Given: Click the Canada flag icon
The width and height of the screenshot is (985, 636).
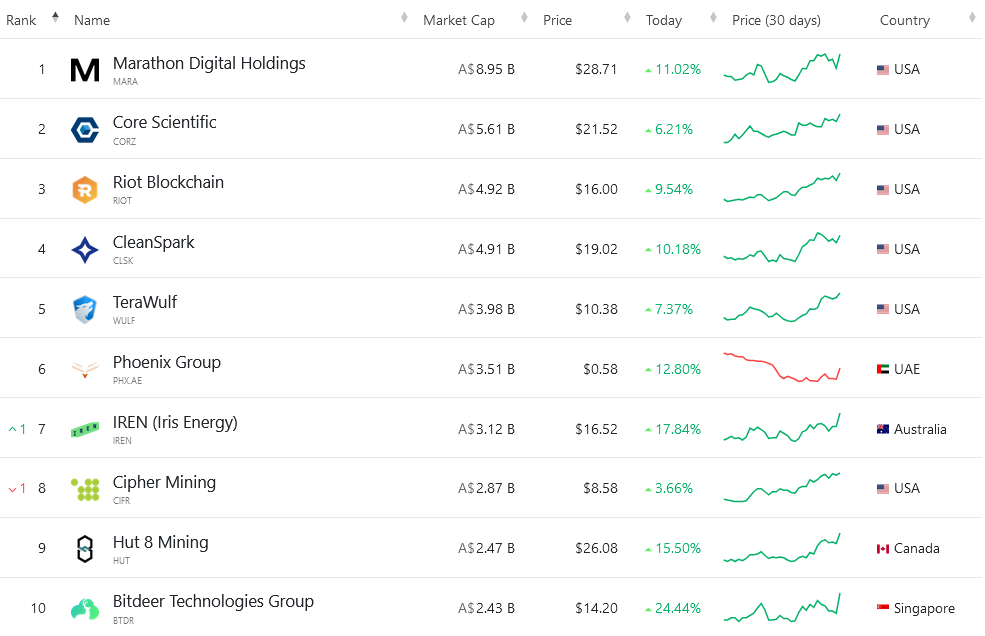Looking at the screenshot, I should [883, 549].
